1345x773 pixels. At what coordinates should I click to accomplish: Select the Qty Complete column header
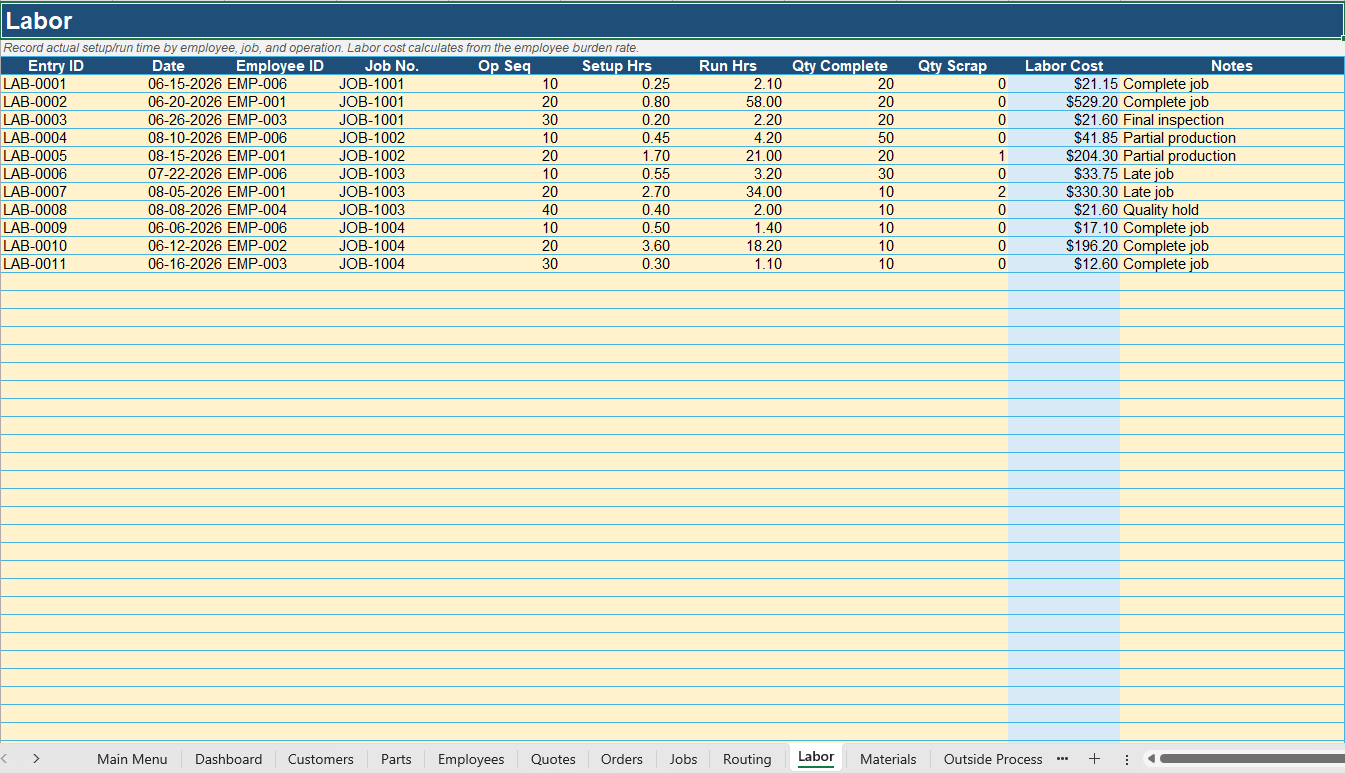coord(840,66)
